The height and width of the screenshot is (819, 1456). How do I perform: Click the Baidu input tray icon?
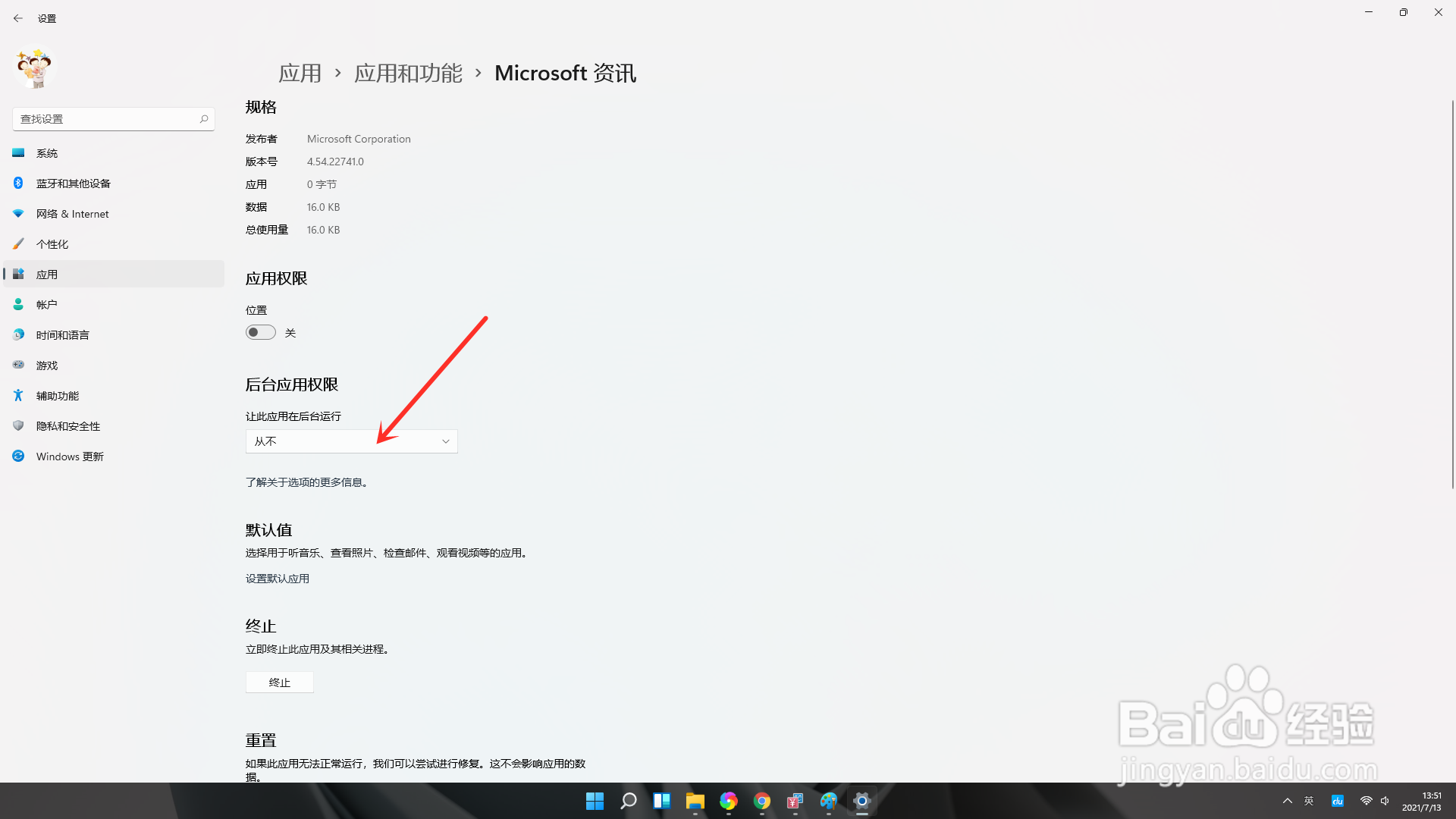[1338, 801]
